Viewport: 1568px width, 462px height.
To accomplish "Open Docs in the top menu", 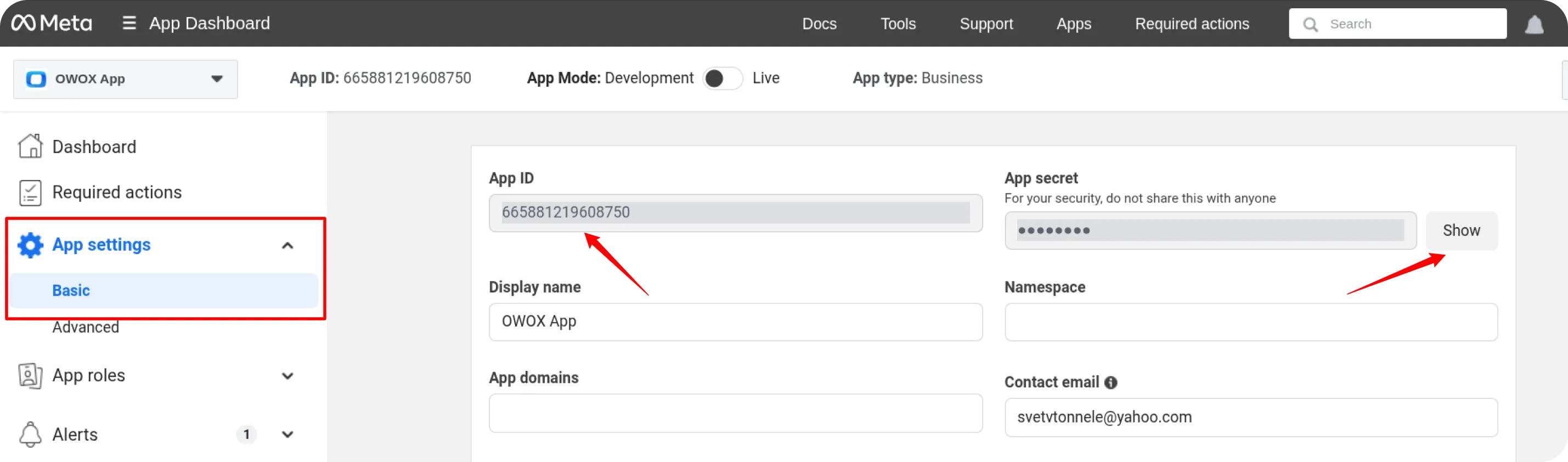I will (819, 24).
